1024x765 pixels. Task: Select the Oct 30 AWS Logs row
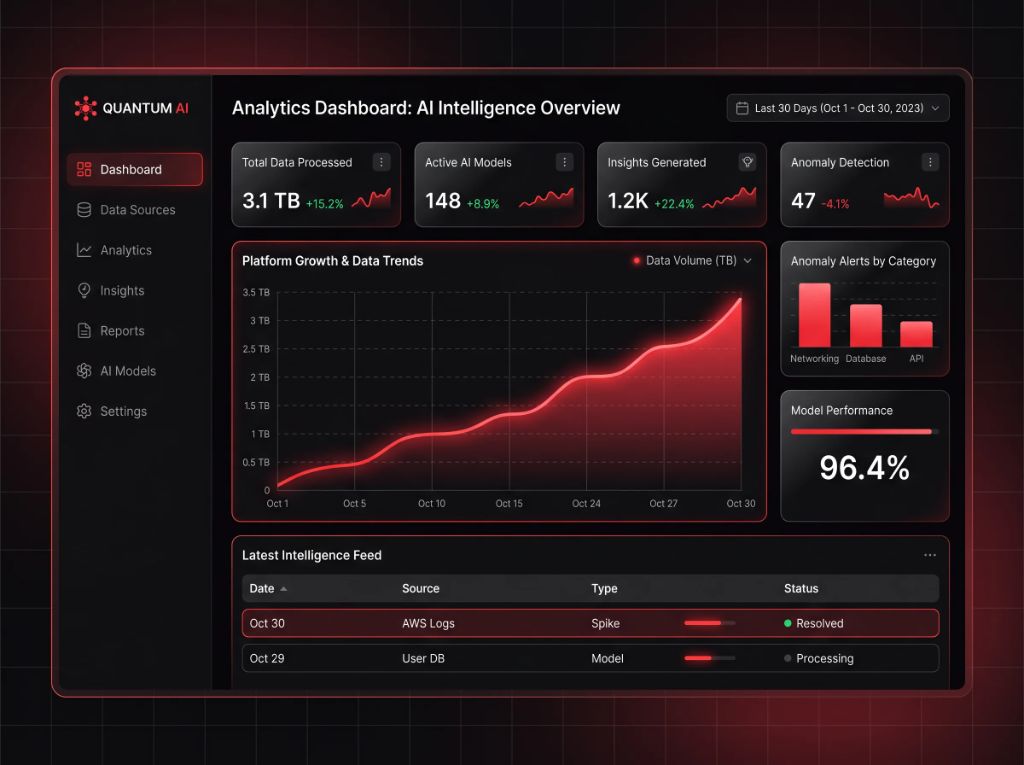point(590,623)
